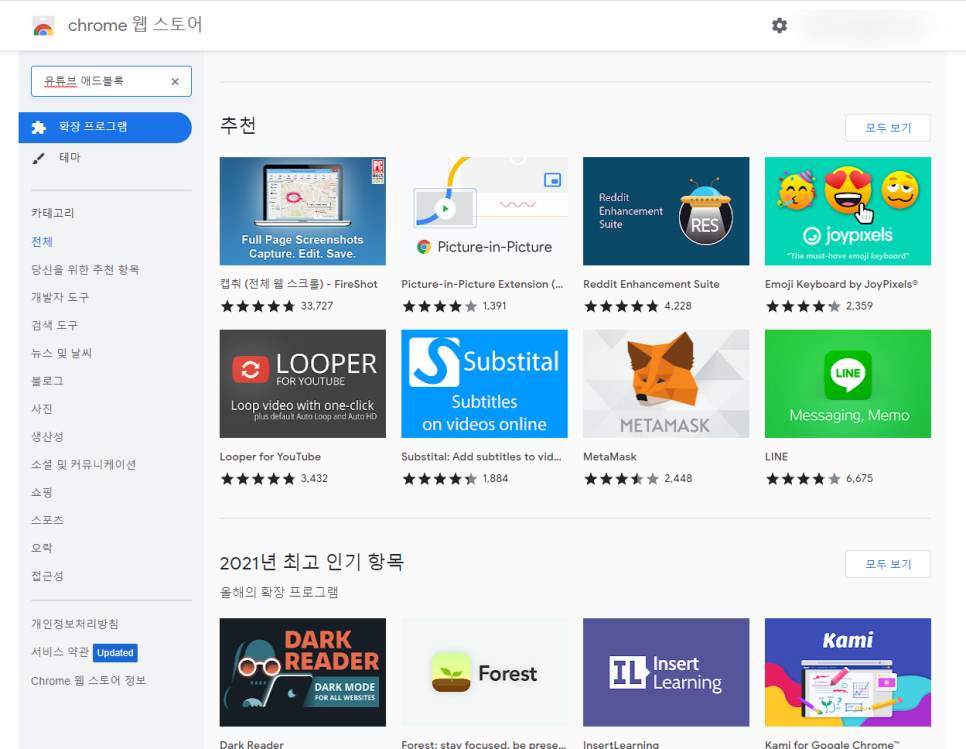Open the Chrome 웹 스토어 정보 link

tap(88, 681)
